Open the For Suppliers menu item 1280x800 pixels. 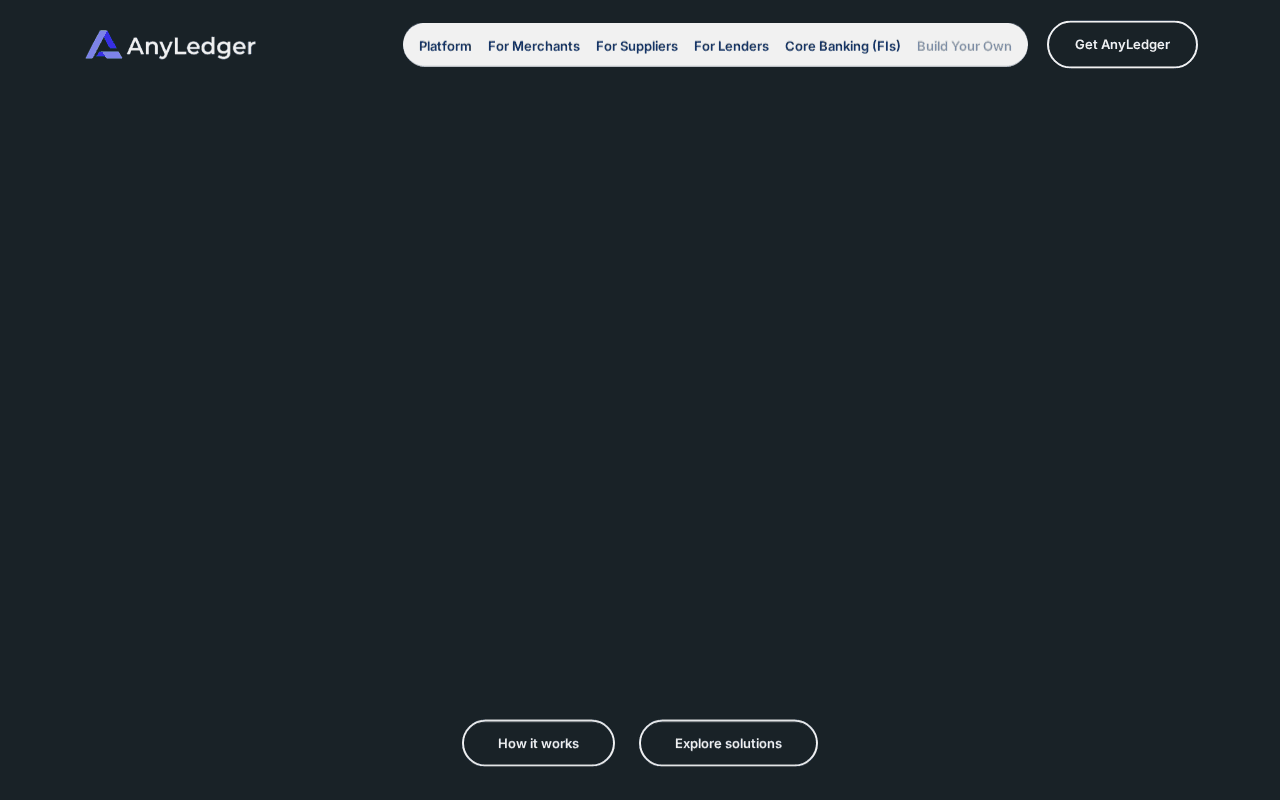[x=637, y=46]
